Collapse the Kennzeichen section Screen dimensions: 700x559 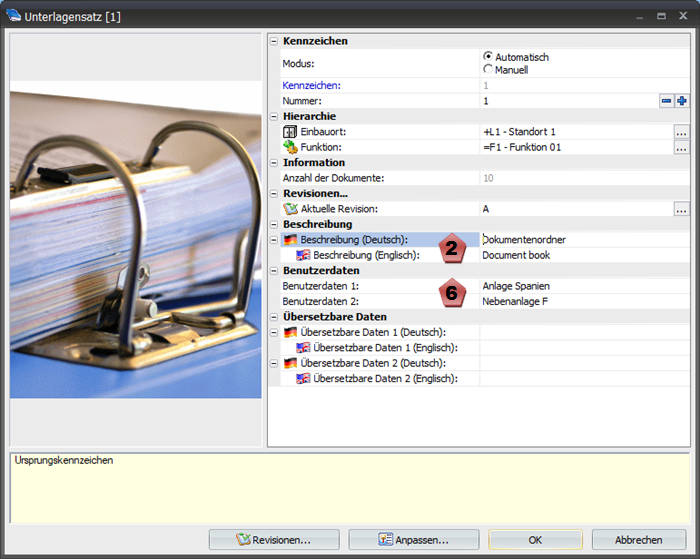(x=275, y=41)
